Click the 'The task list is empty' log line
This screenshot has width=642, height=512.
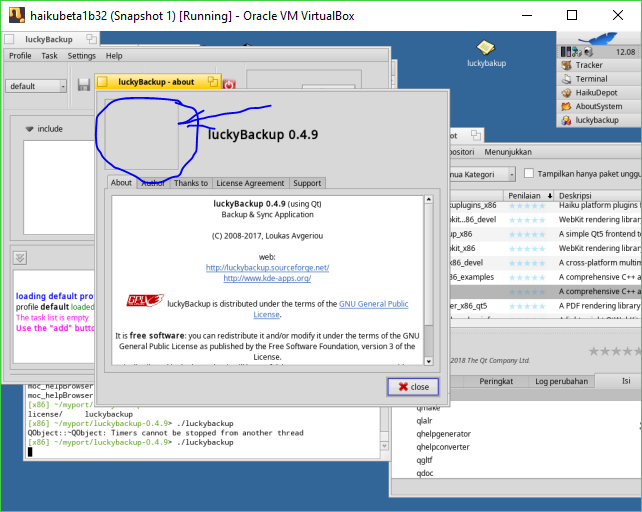[x=52, y=317]
